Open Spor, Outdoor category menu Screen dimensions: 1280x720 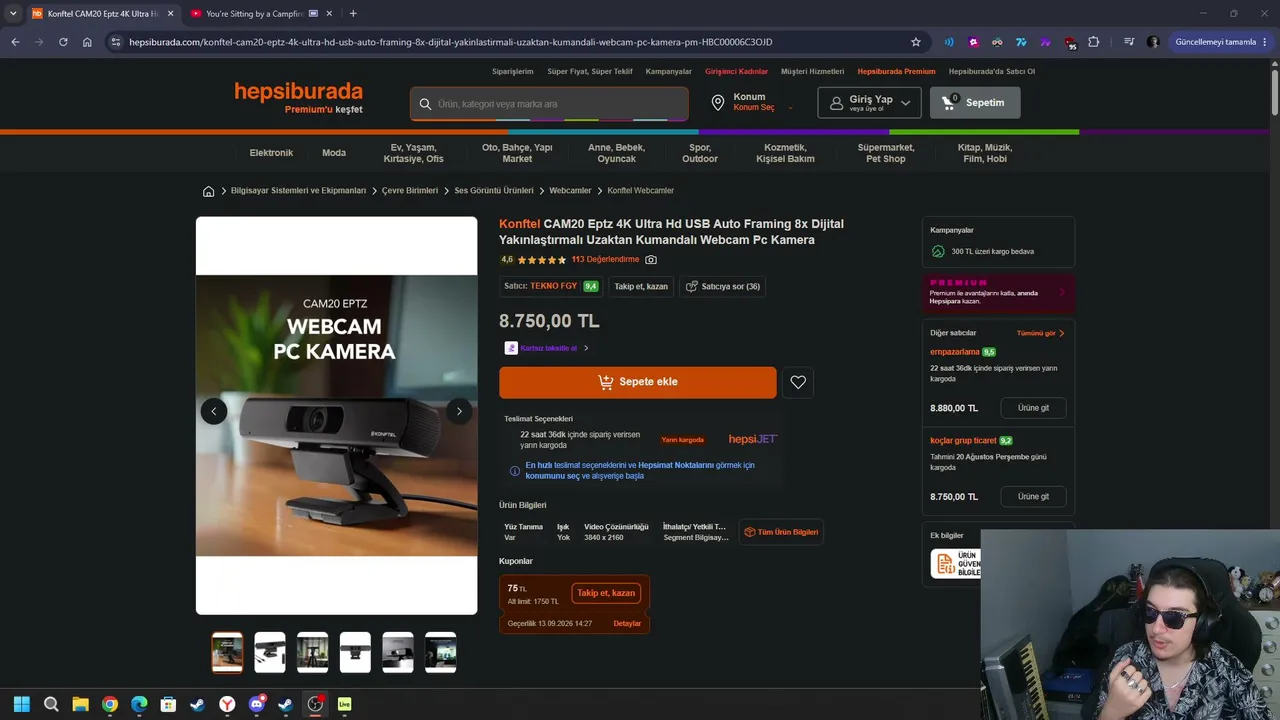pyautogui.click(x=700, y=153)
